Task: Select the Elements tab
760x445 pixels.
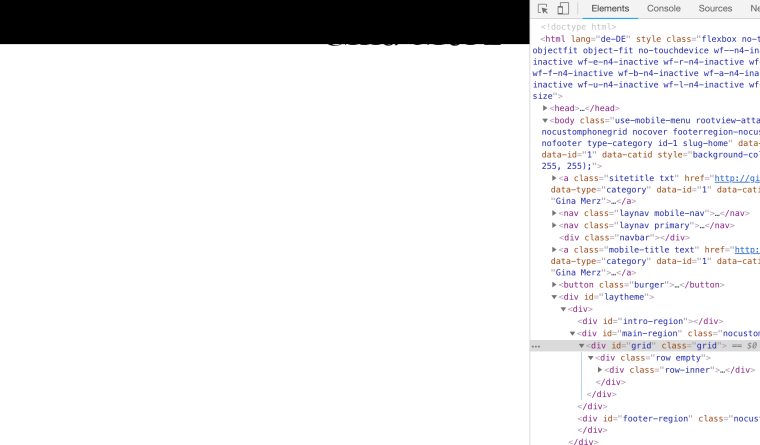Action: click(610, 9)
